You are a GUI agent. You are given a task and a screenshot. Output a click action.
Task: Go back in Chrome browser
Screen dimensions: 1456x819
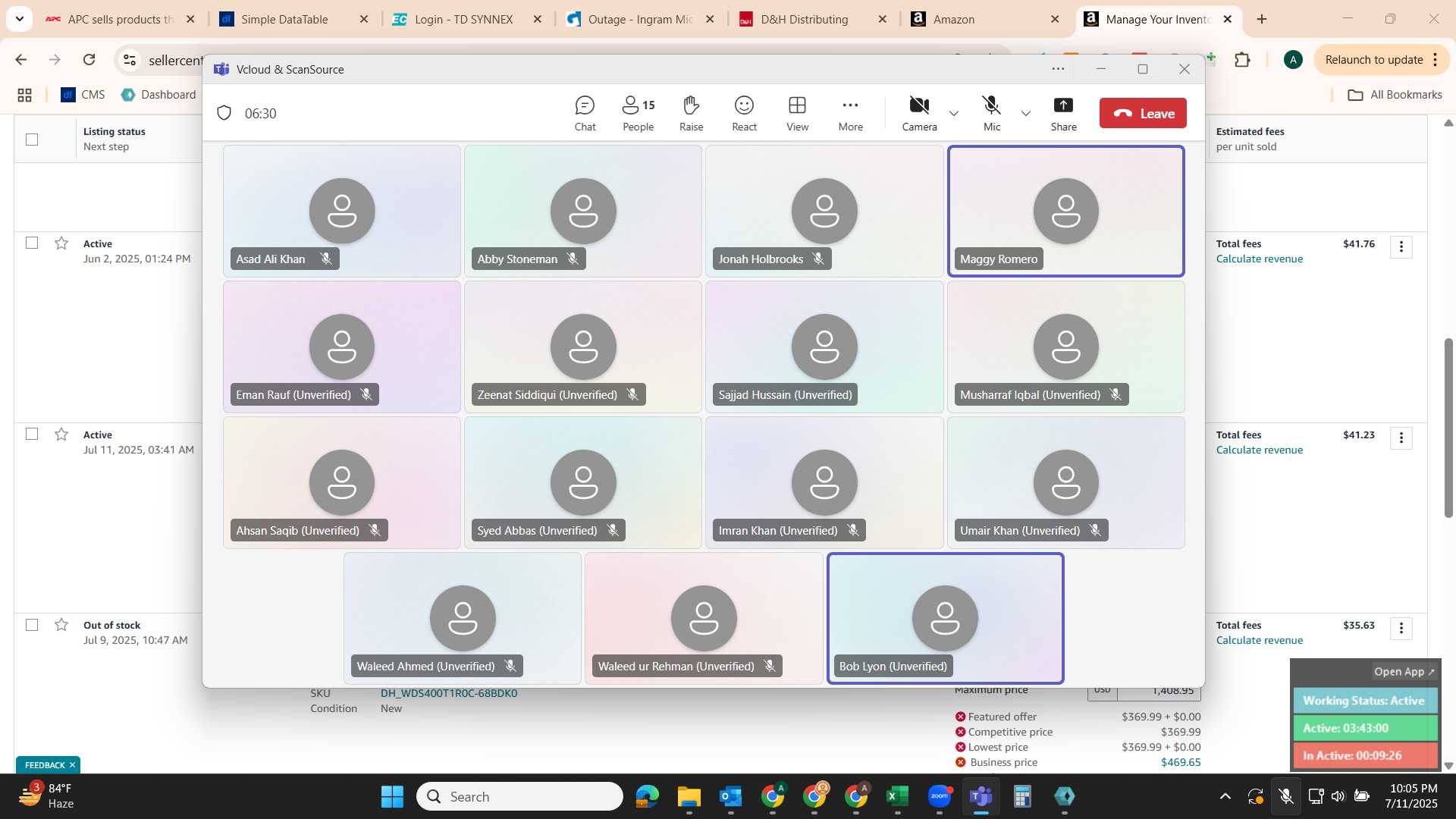[21, 60]
